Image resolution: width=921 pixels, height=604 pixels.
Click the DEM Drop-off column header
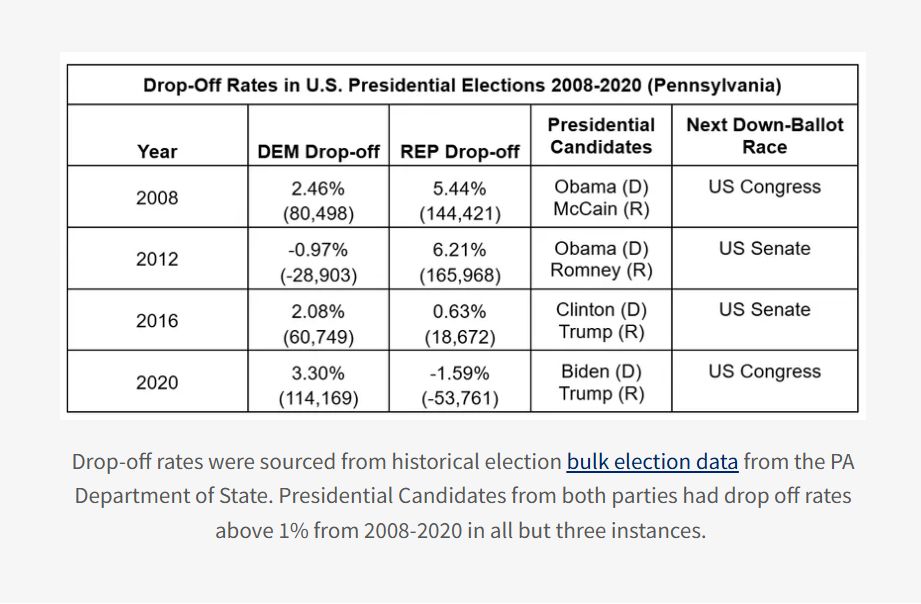(x=318, y=152)
